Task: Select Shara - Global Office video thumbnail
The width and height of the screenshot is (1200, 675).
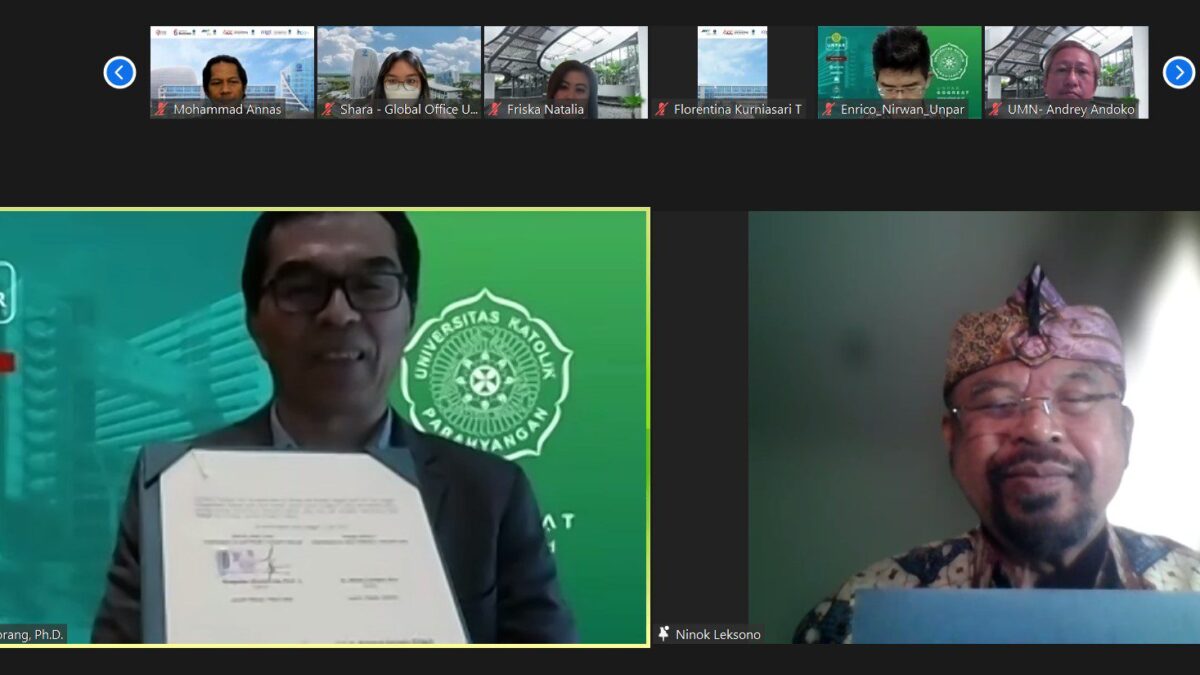Action: [399, 65]
